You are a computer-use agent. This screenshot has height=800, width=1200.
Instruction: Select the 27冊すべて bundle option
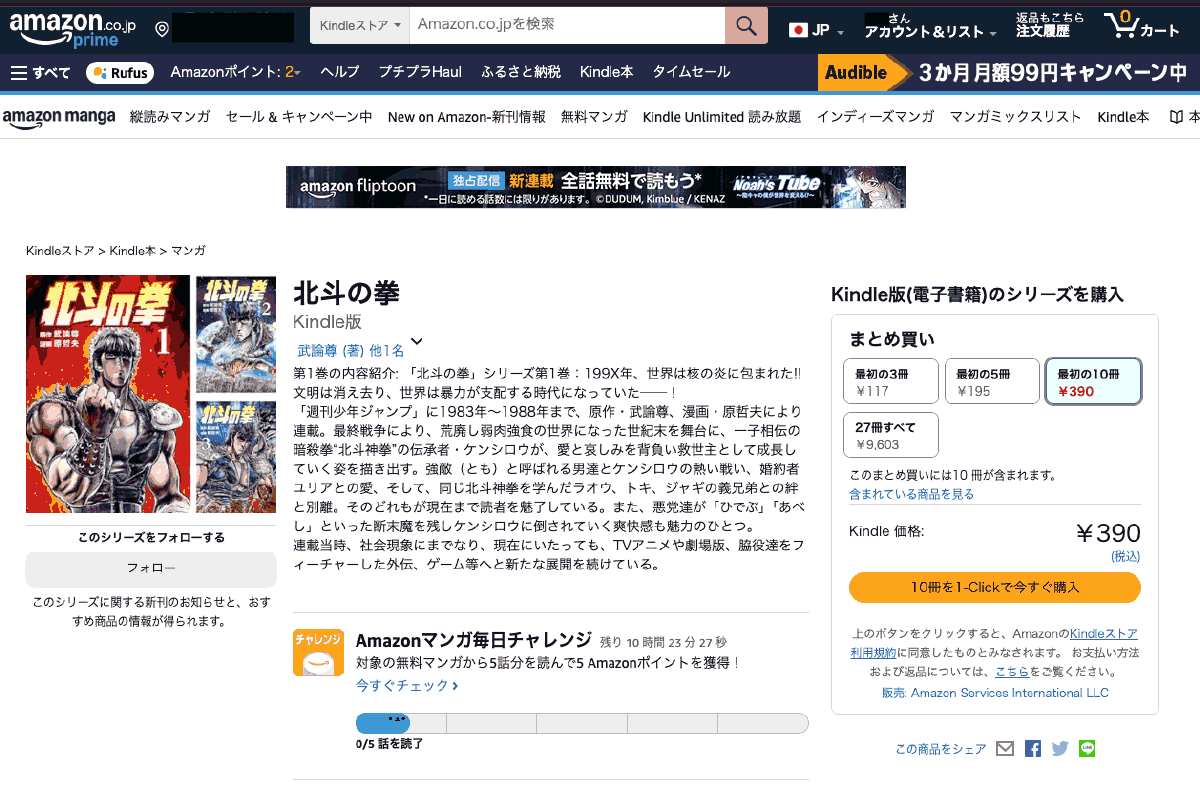[890, 435]
